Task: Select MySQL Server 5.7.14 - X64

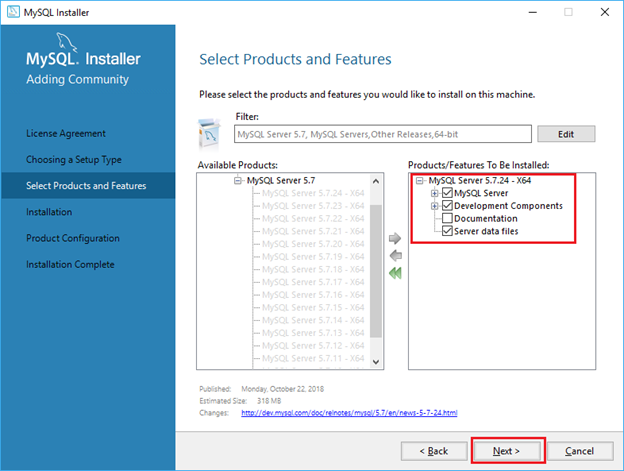Action: (x=313, y=321)
